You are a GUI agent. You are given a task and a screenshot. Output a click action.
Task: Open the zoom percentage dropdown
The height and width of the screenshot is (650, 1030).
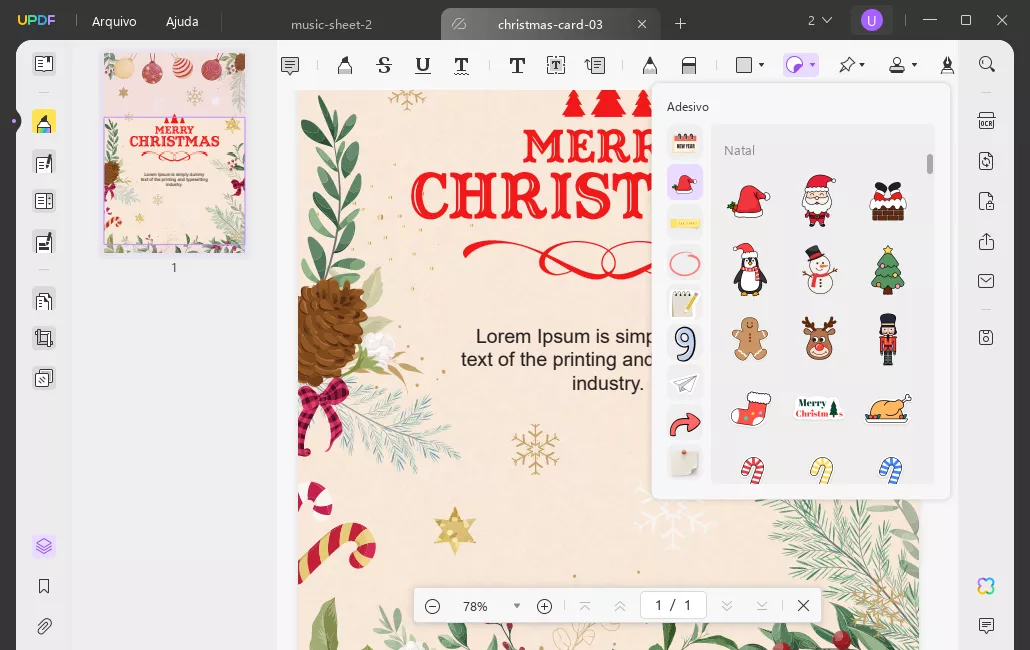click(517, 606)
